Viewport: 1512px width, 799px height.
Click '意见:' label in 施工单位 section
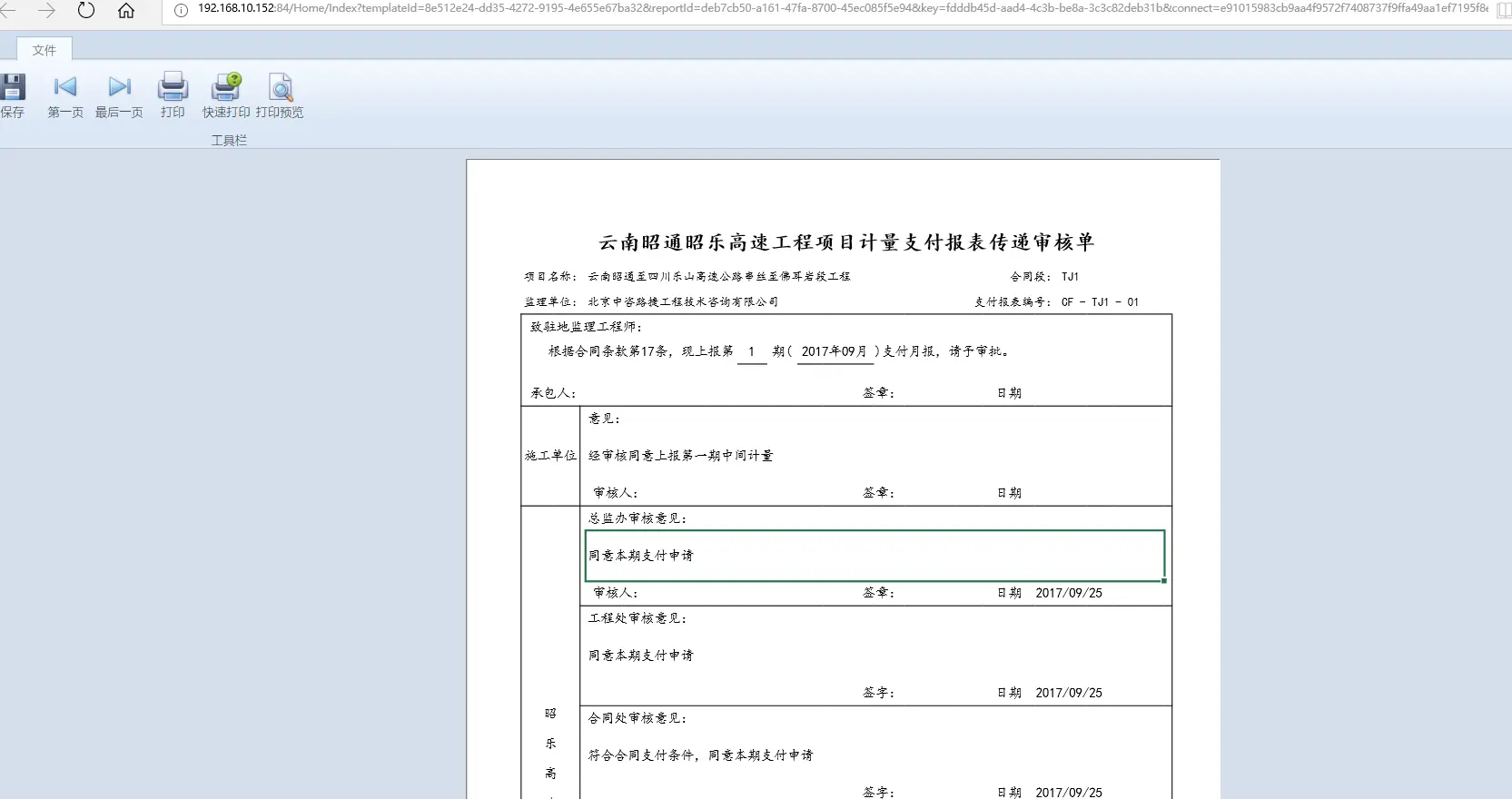tap(604, 419)
